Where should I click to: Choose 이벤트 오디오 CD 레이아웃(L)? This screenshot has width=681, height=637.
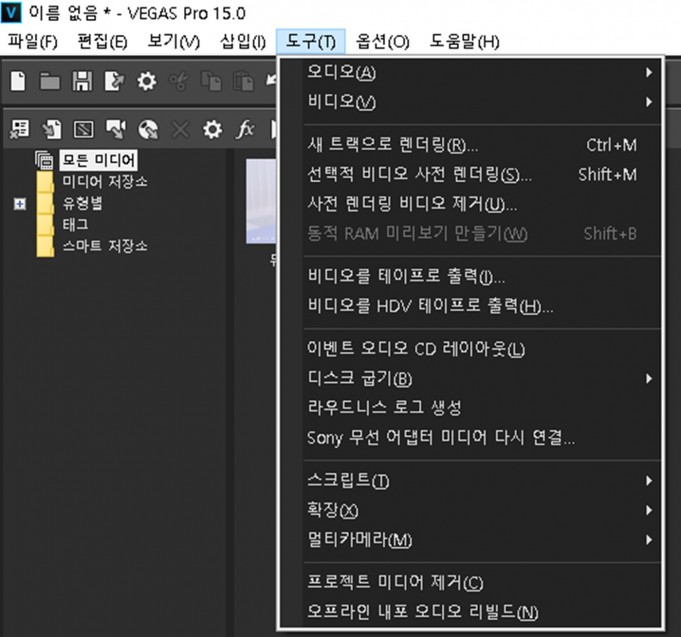coord(482,349)
